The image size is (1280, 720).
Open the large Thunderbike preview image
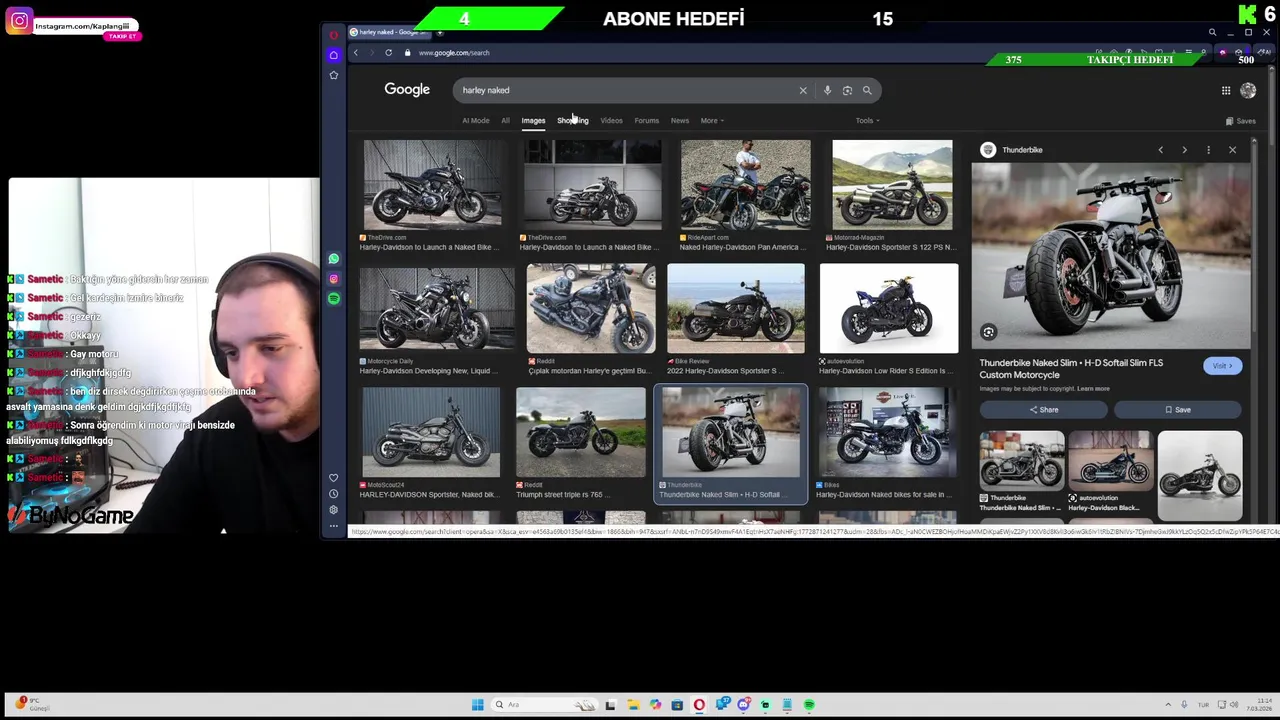(x=1110, y=256)
